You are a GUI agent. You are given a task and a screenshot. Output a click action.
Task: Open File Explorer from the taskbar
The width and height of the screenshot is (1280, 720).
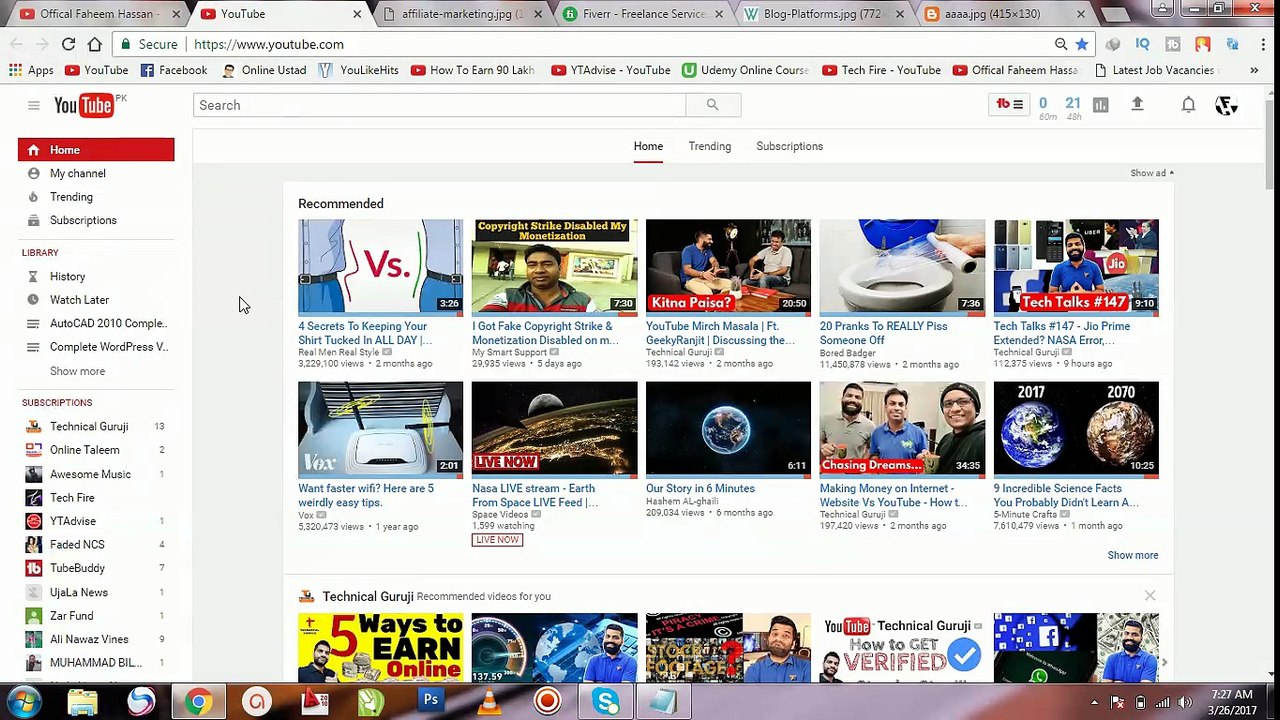(x=83, y=702)
